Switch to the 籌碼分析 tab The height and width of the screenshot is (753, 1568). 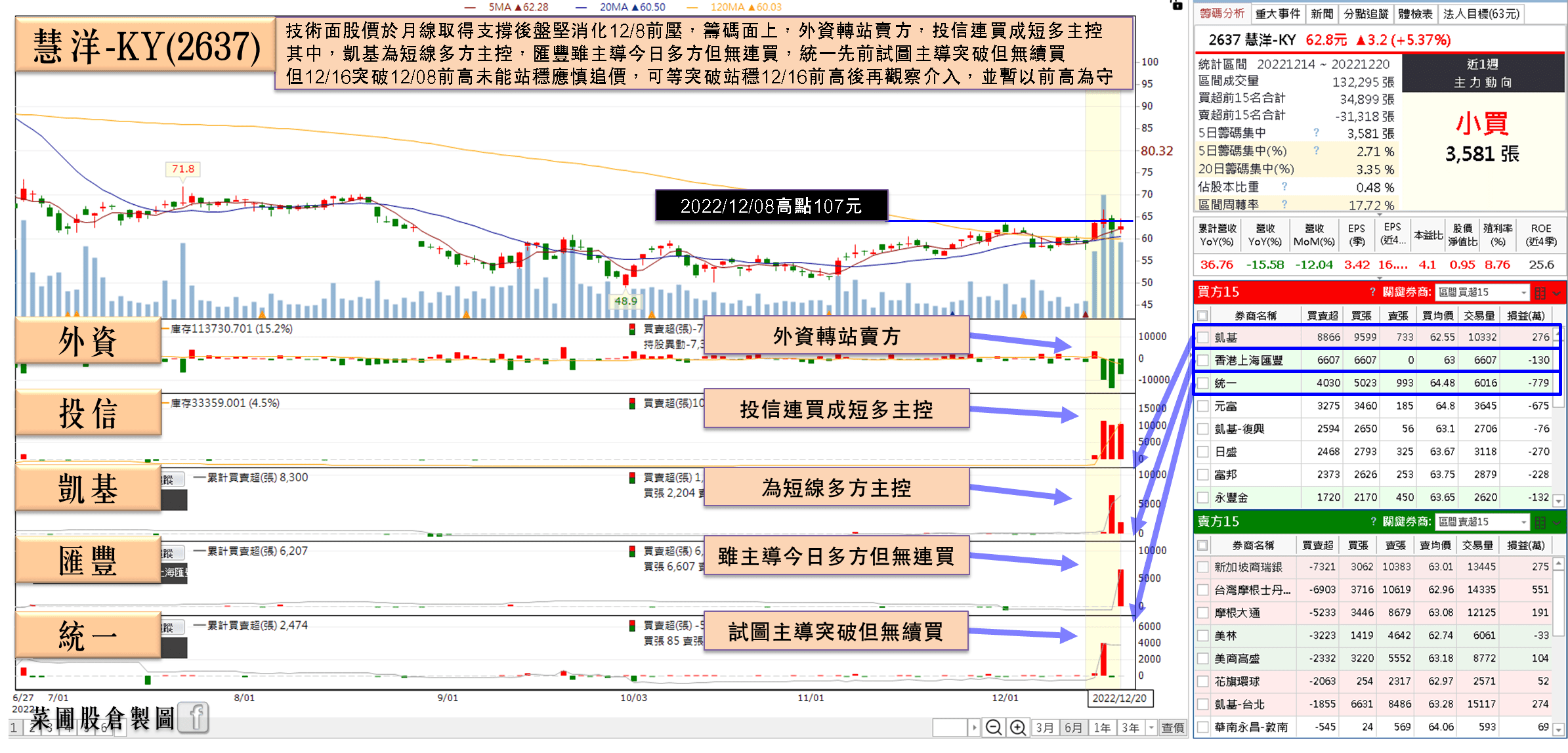(1222, 14)
